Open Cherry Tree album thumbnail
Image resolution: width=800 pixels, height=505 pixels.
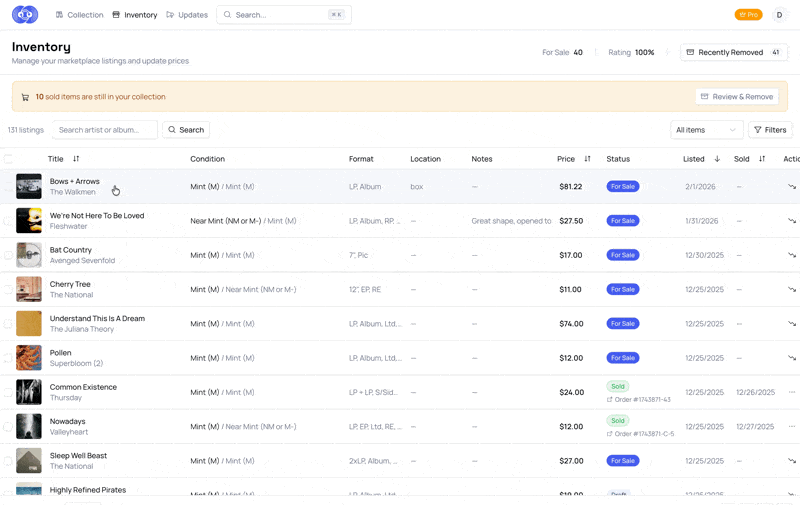(29, 289)
